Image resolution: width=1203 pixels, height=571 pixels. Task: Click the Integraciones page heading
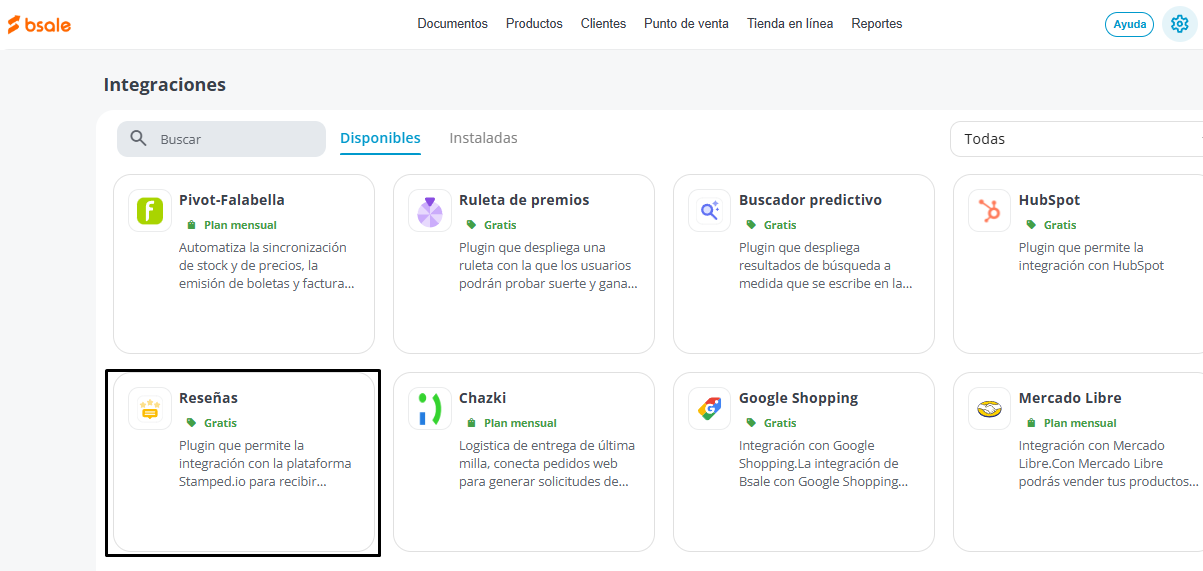point(165,85)
